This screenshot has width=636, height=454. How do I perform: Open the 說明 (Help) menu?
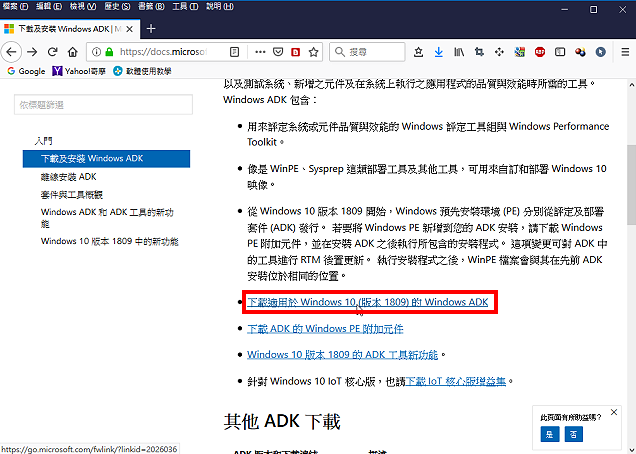coord(220,6)
